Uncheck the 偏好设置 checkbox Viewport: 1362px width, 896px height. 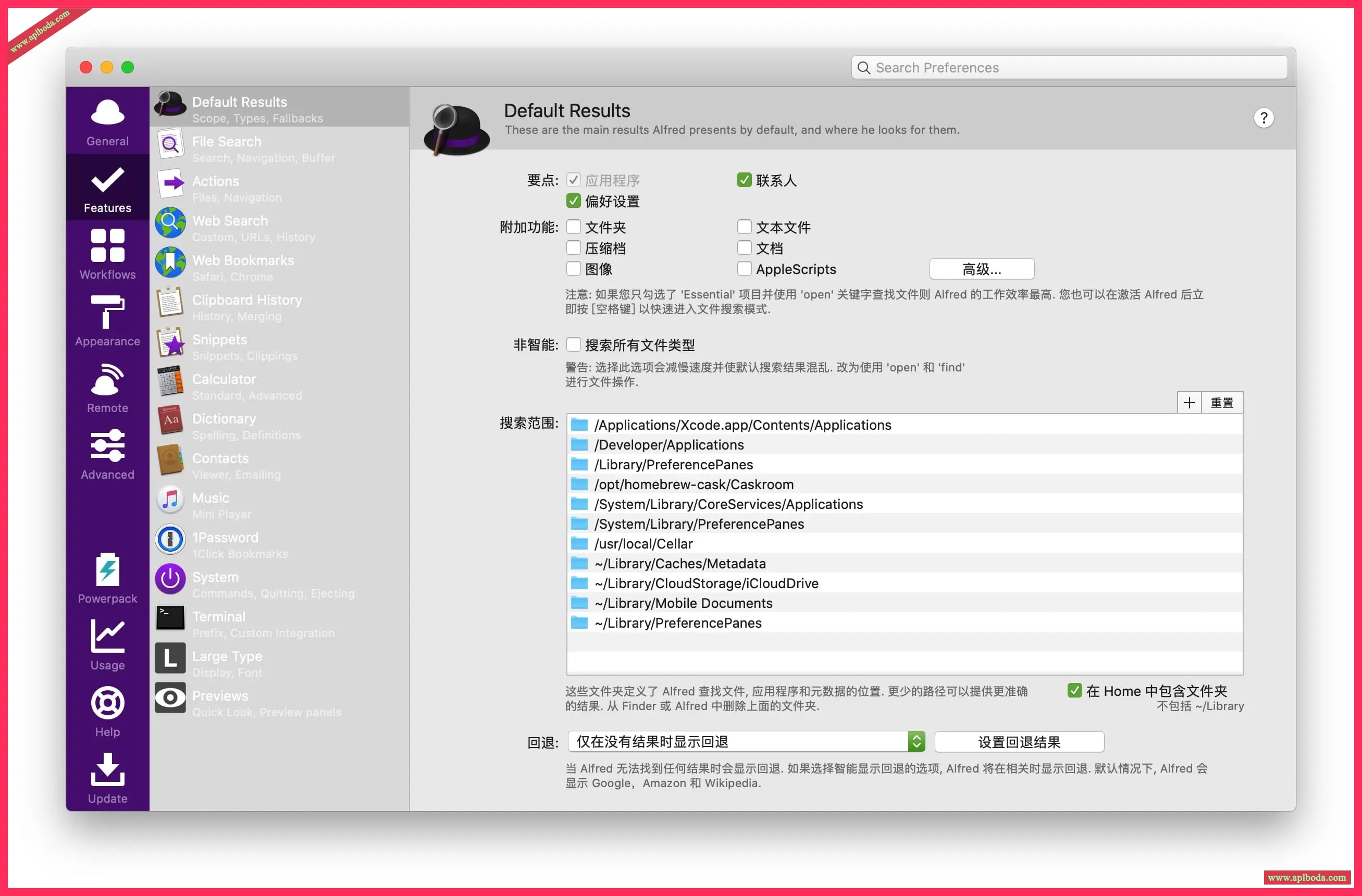[574, 201]
